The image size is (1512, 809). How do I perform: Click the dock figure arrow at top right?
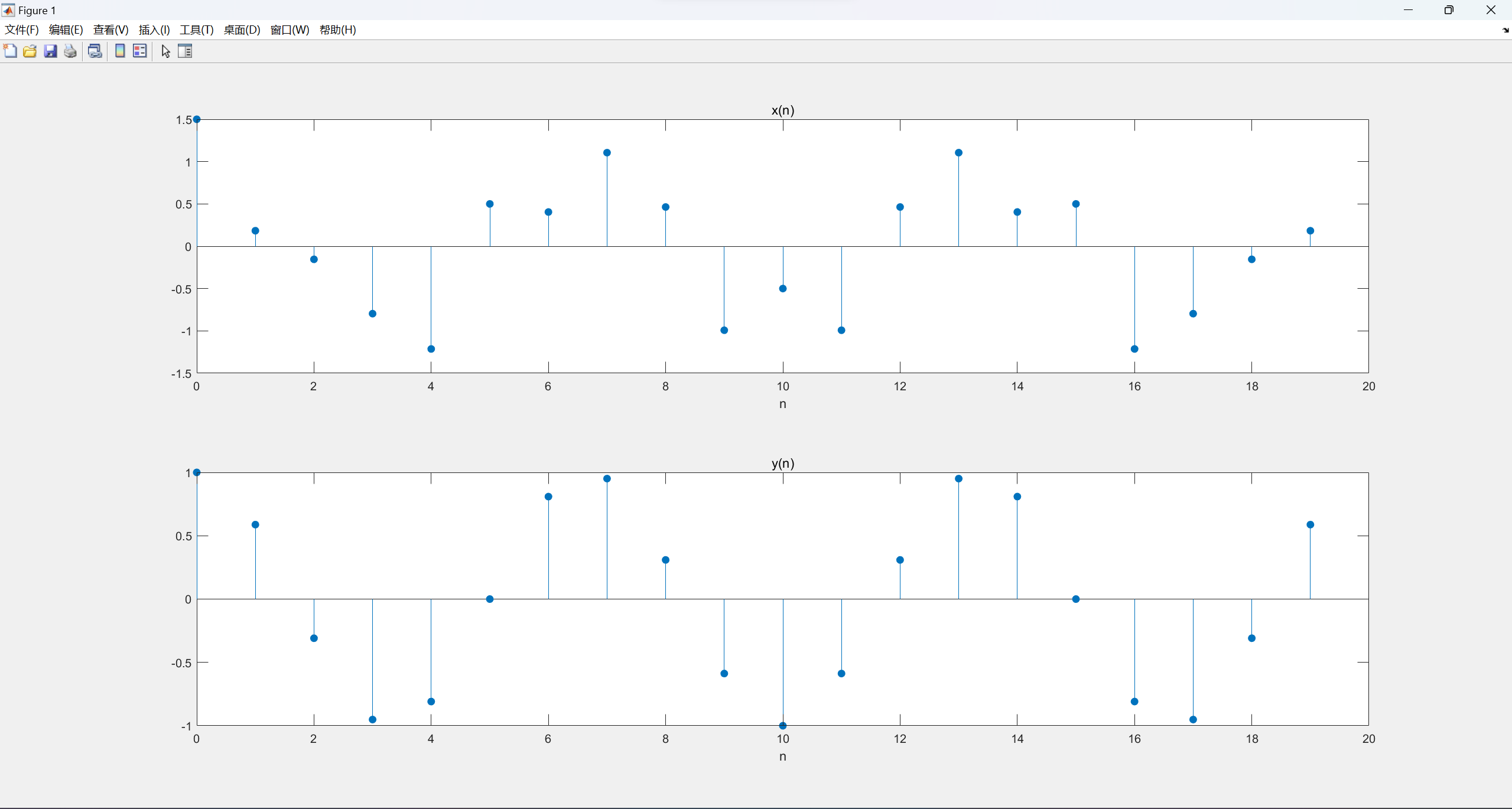click(x=1505, y=30)
